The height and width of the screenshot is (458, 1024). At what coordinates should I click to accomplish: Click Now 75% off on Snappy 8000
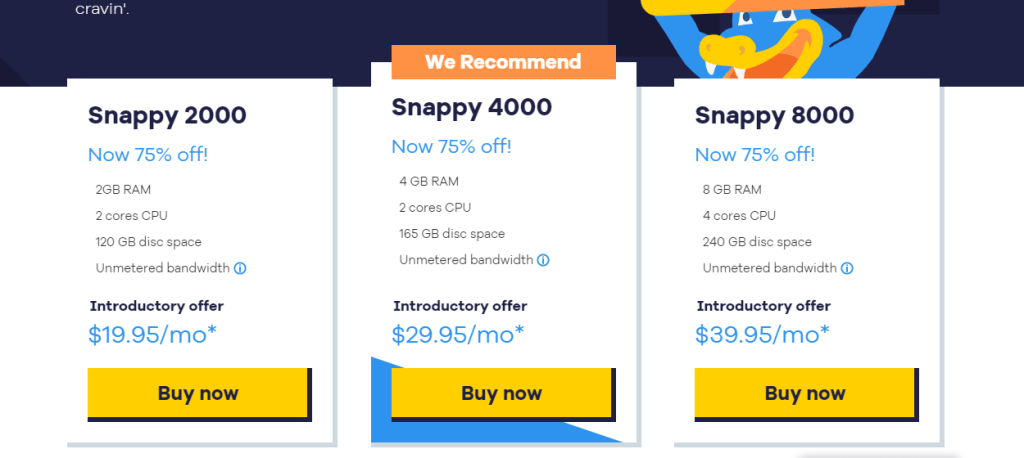pyautogui.click(x=755, y=154)
